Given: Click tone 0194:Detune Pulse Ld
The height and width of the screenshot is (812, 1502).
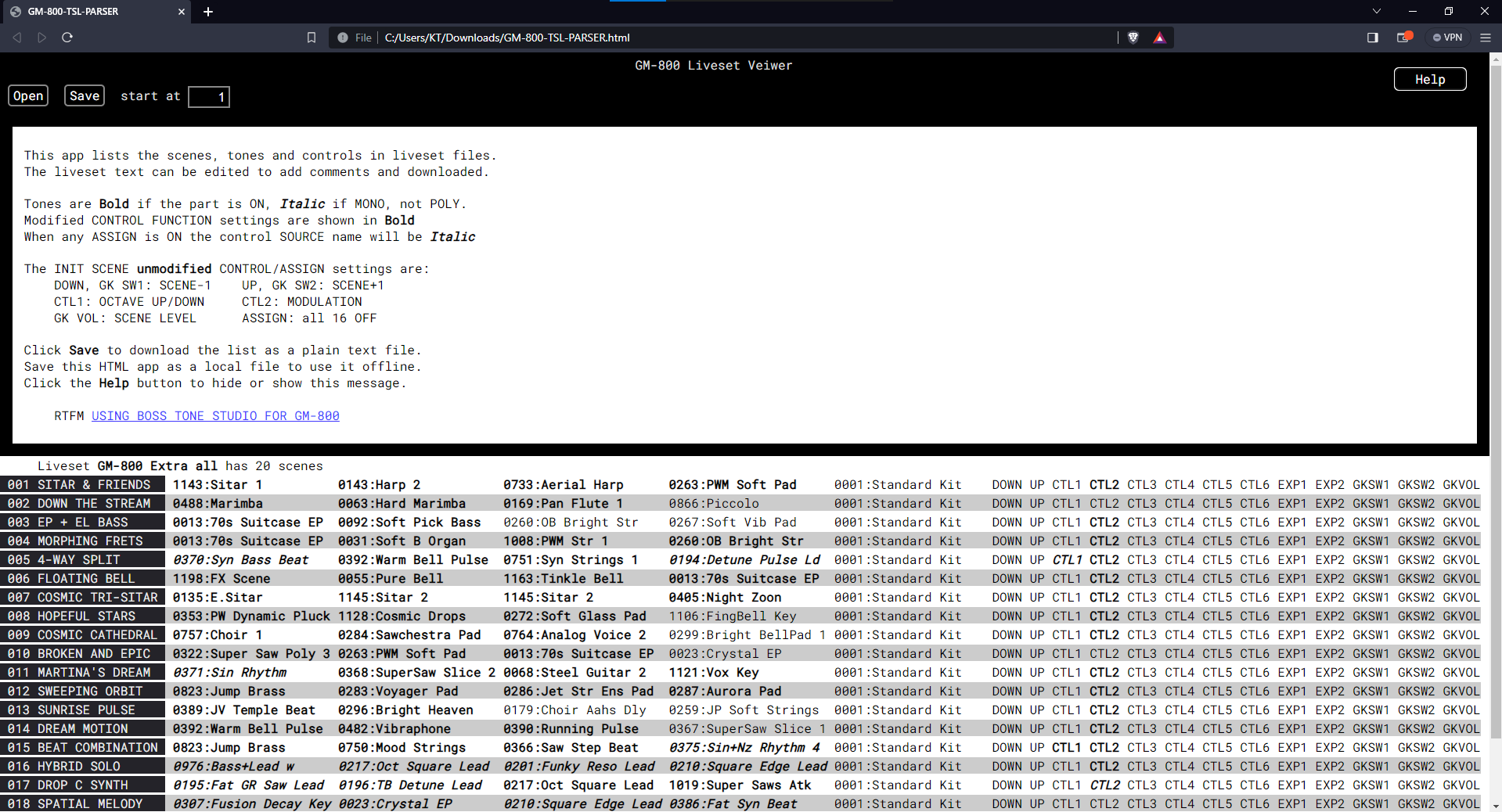Looking at the screenshot, I should click(744, 560).
